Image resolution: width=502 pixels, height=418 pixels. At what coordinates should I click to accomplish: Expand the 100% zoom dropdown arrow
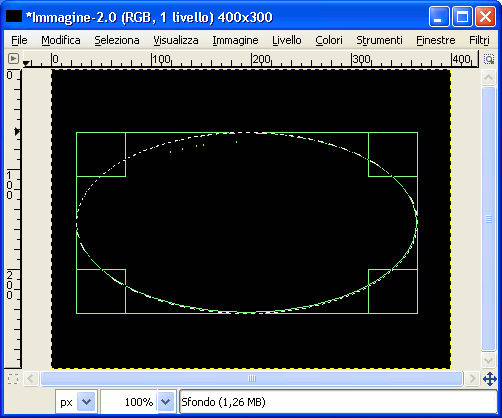point(166,402)
